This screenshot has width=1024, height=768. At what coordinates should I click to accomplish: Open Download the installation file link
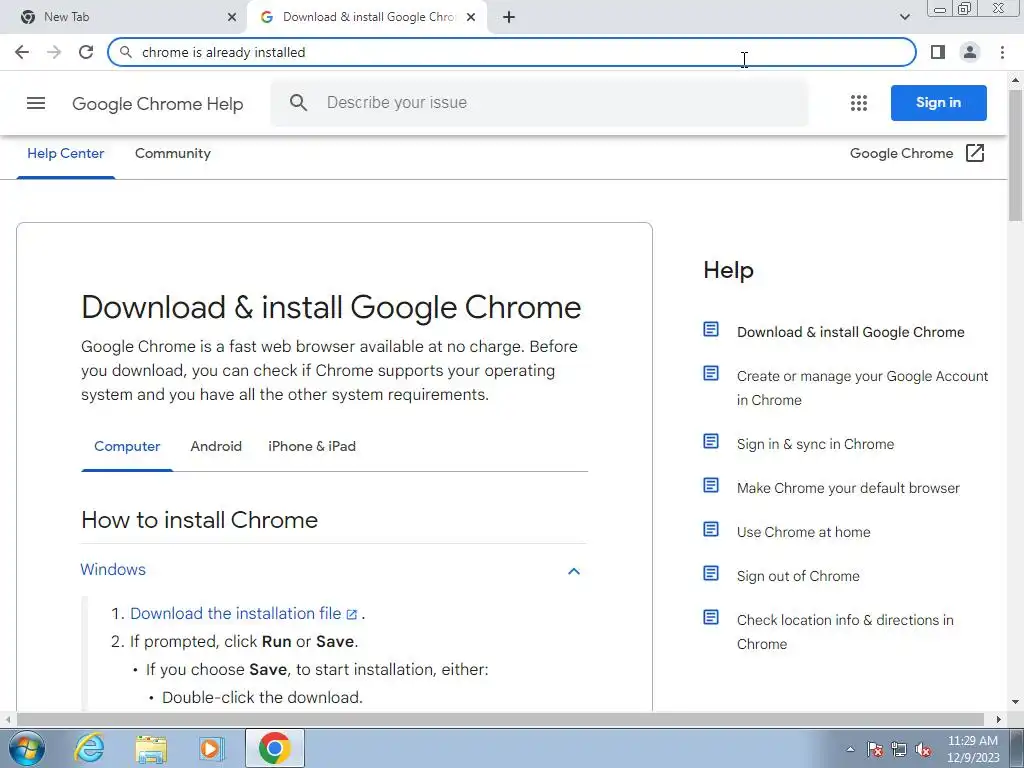[x=244, y=614]
